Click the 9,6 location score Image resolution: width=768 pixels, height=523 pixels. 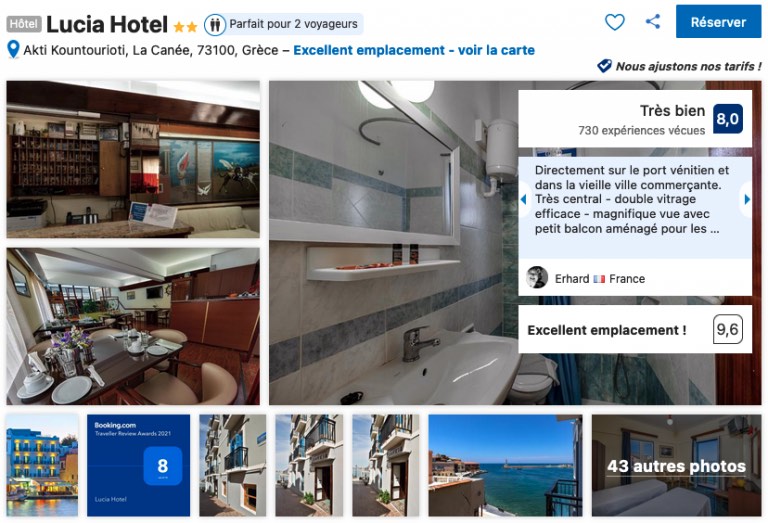(727, 330)
